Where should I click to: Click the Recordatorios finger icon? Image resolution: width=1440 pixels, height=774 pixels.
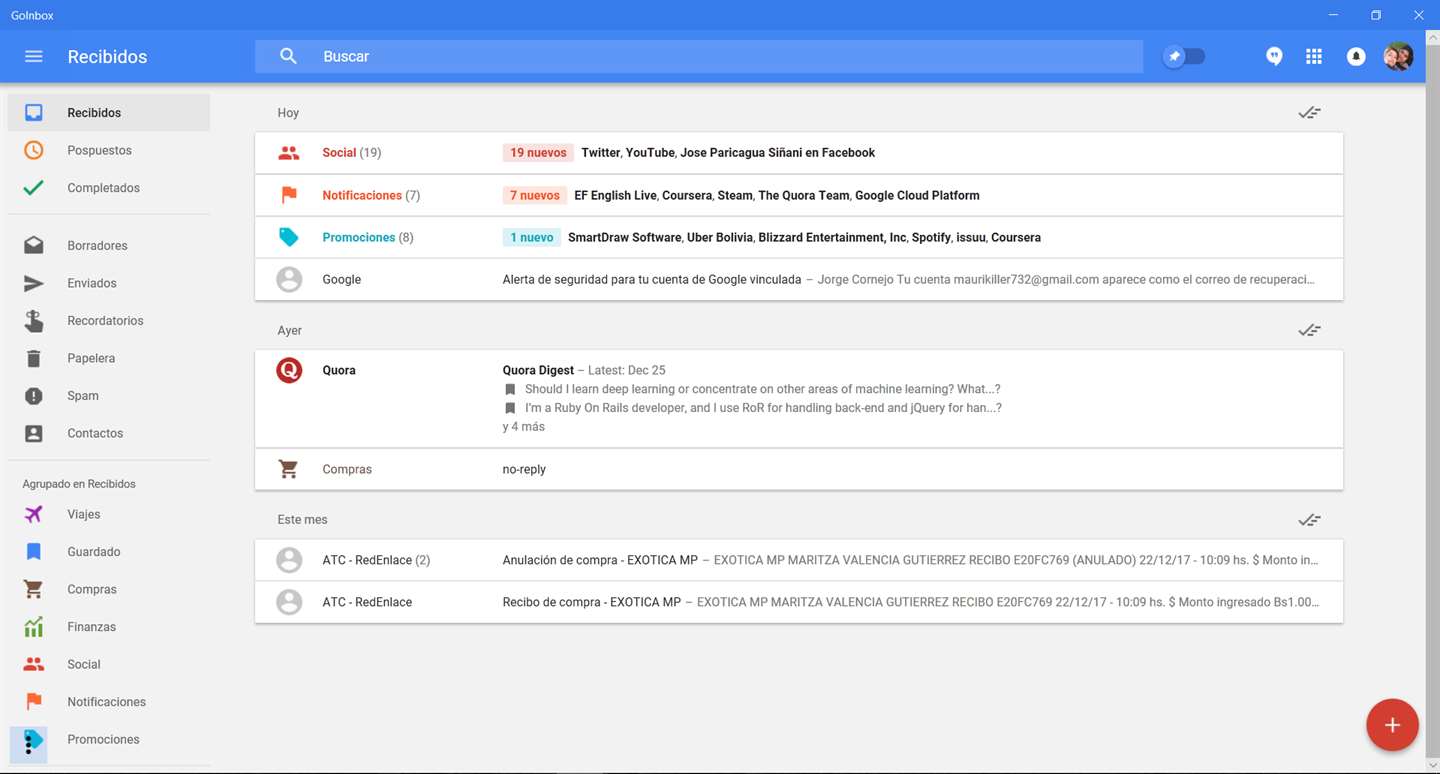34,321
